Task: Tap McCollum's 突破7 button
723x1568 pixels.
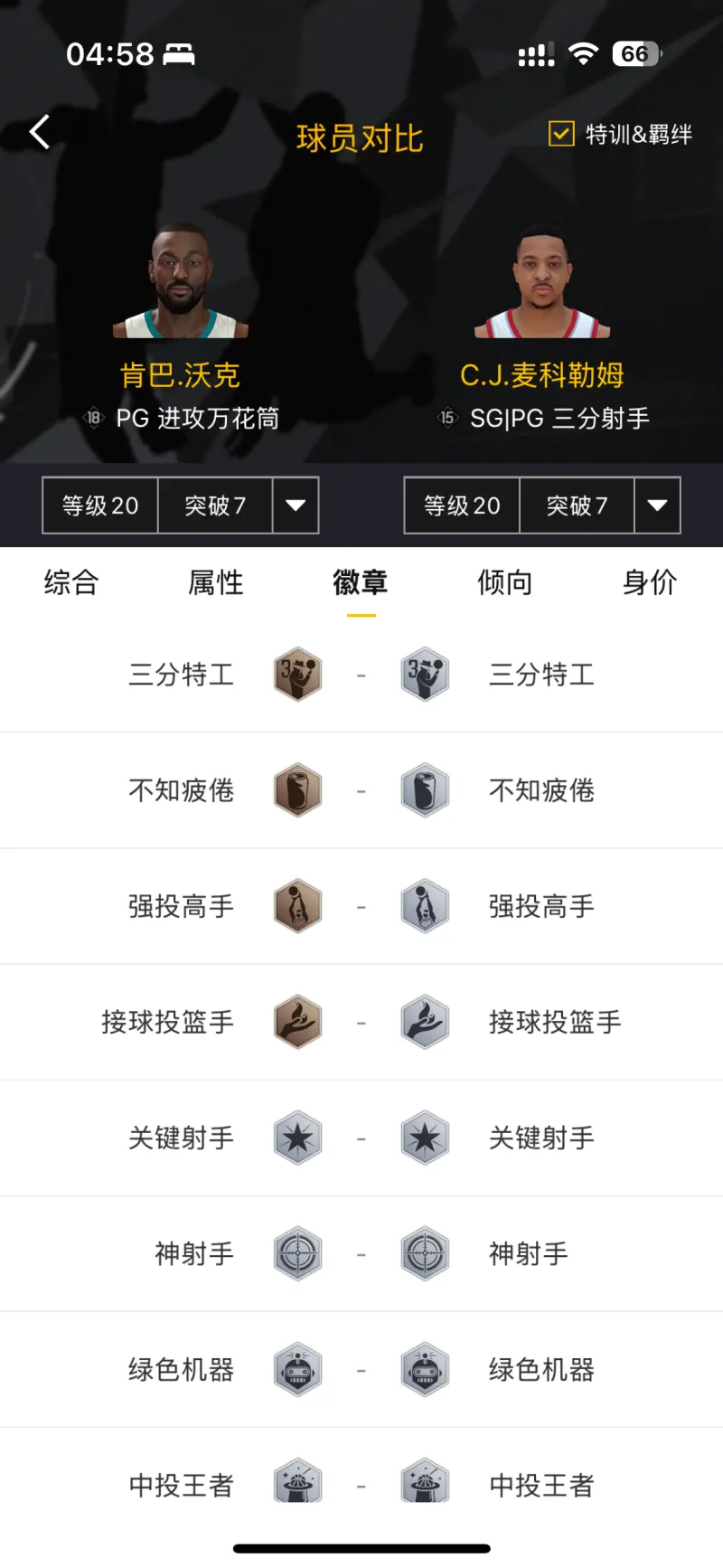Action: tap(577, 505)
